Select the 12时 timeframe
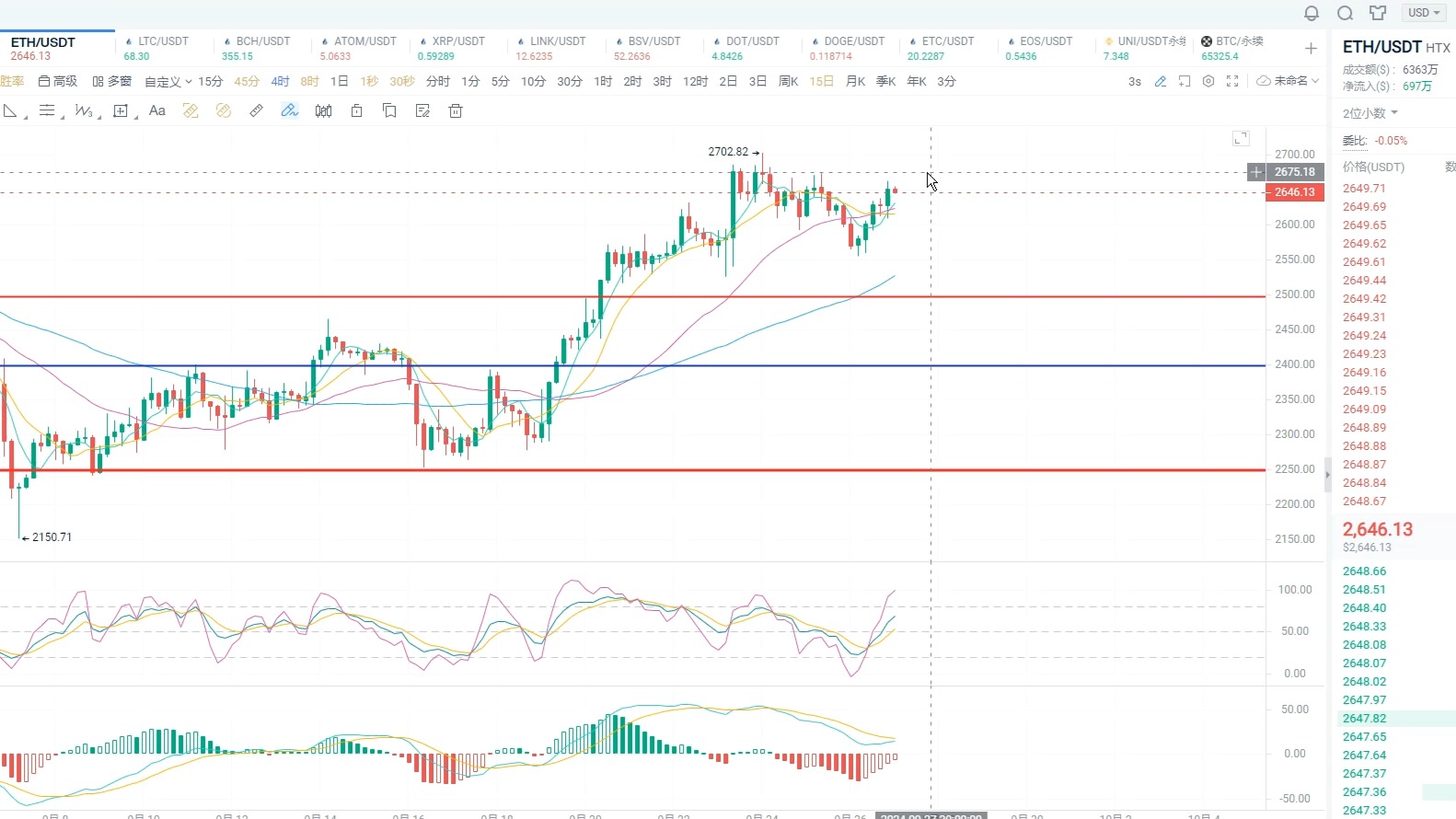Image resolution: width=1456 pixels, height=819 pixels. coord(695,82)
